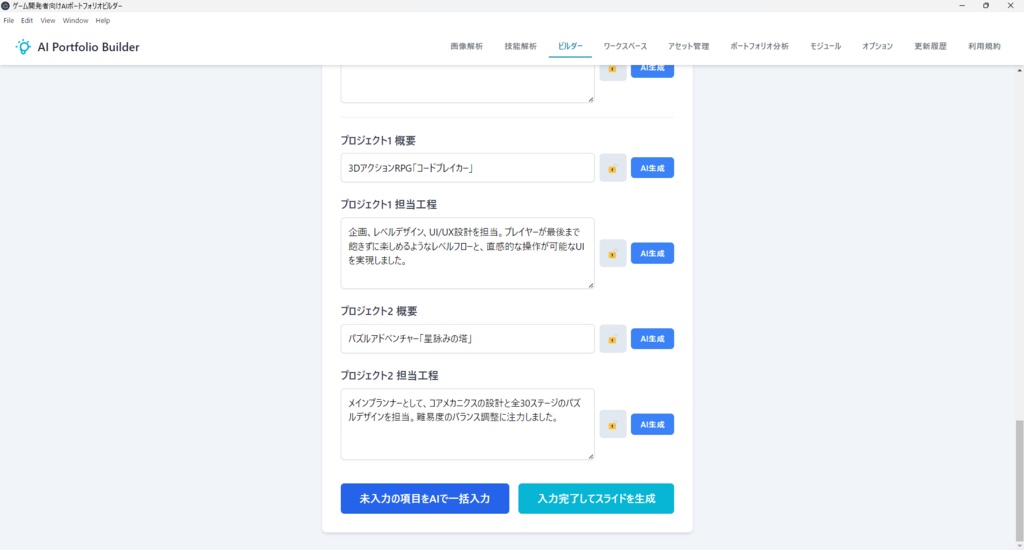Click resize handle of プロジェクト2 担当工程 textarea
The image size is (1024, 550).
(x=590, y=457)
